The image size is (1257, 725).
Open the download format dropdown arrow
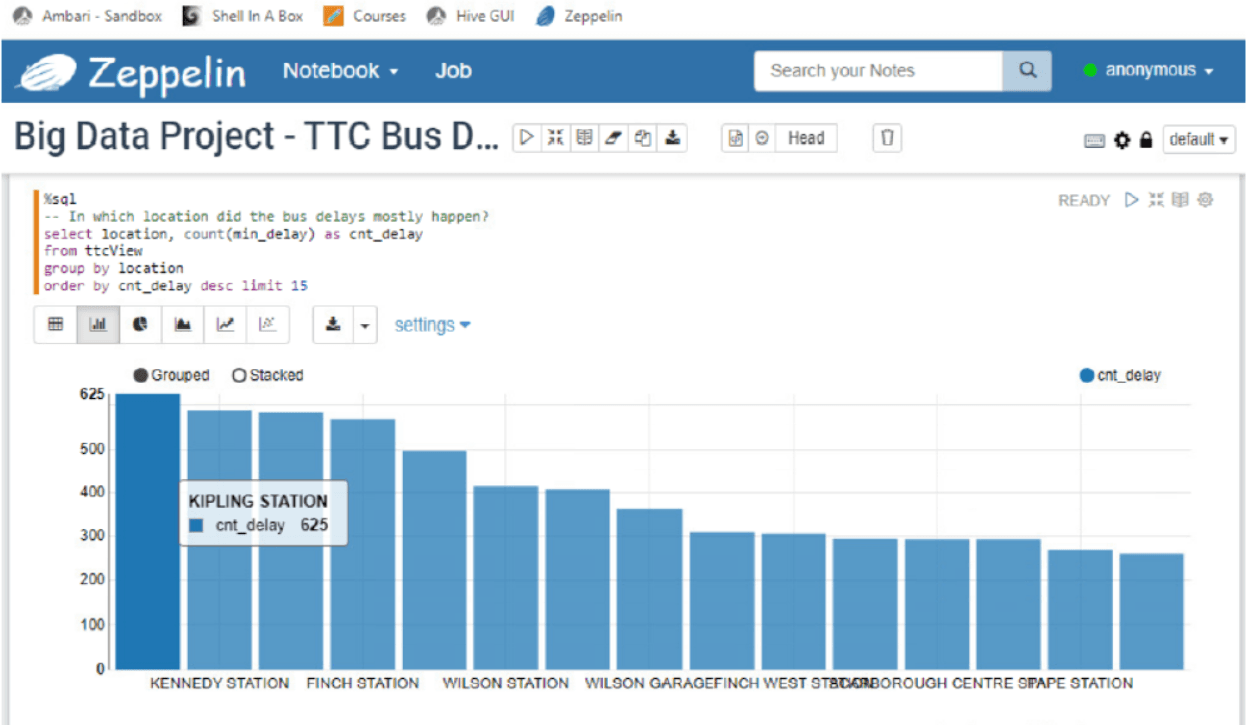tap(364, 325)
